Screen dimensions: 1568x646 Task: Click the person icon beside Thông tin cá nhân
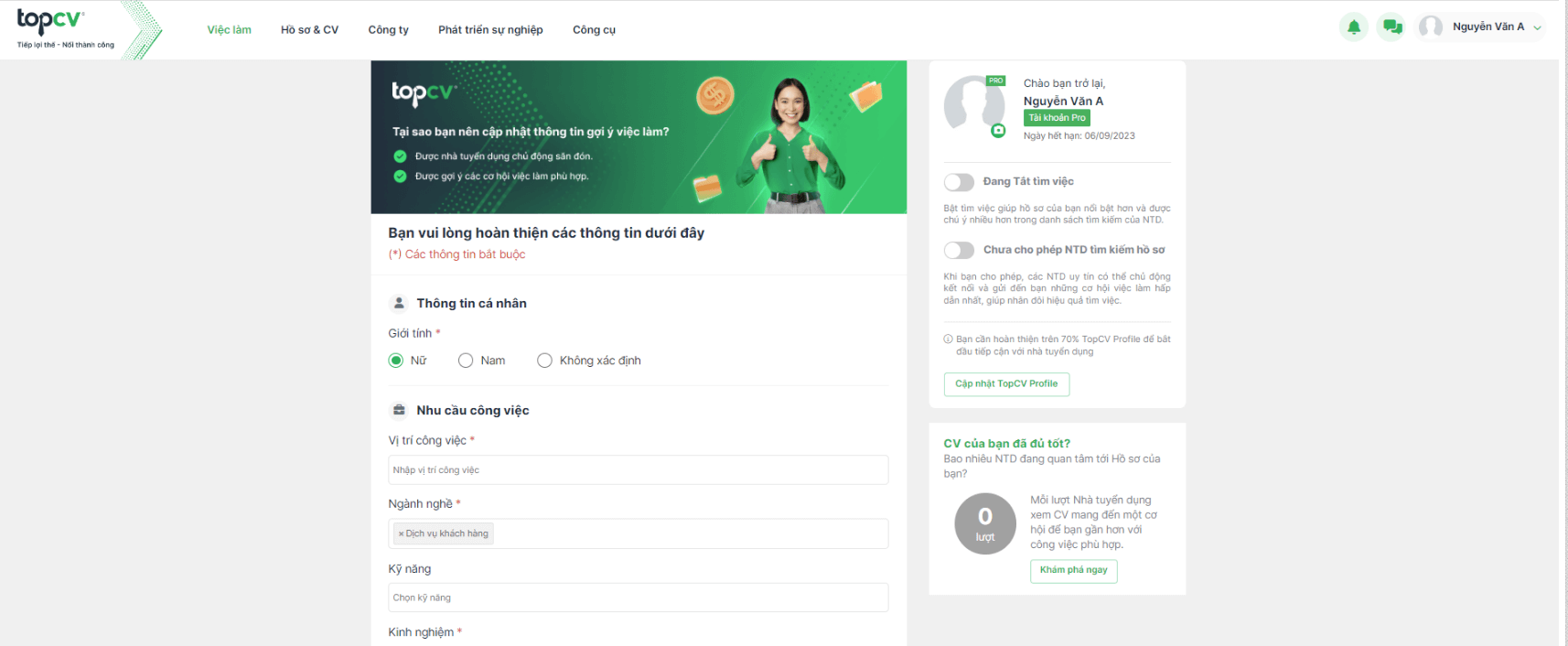coord(399,303)
